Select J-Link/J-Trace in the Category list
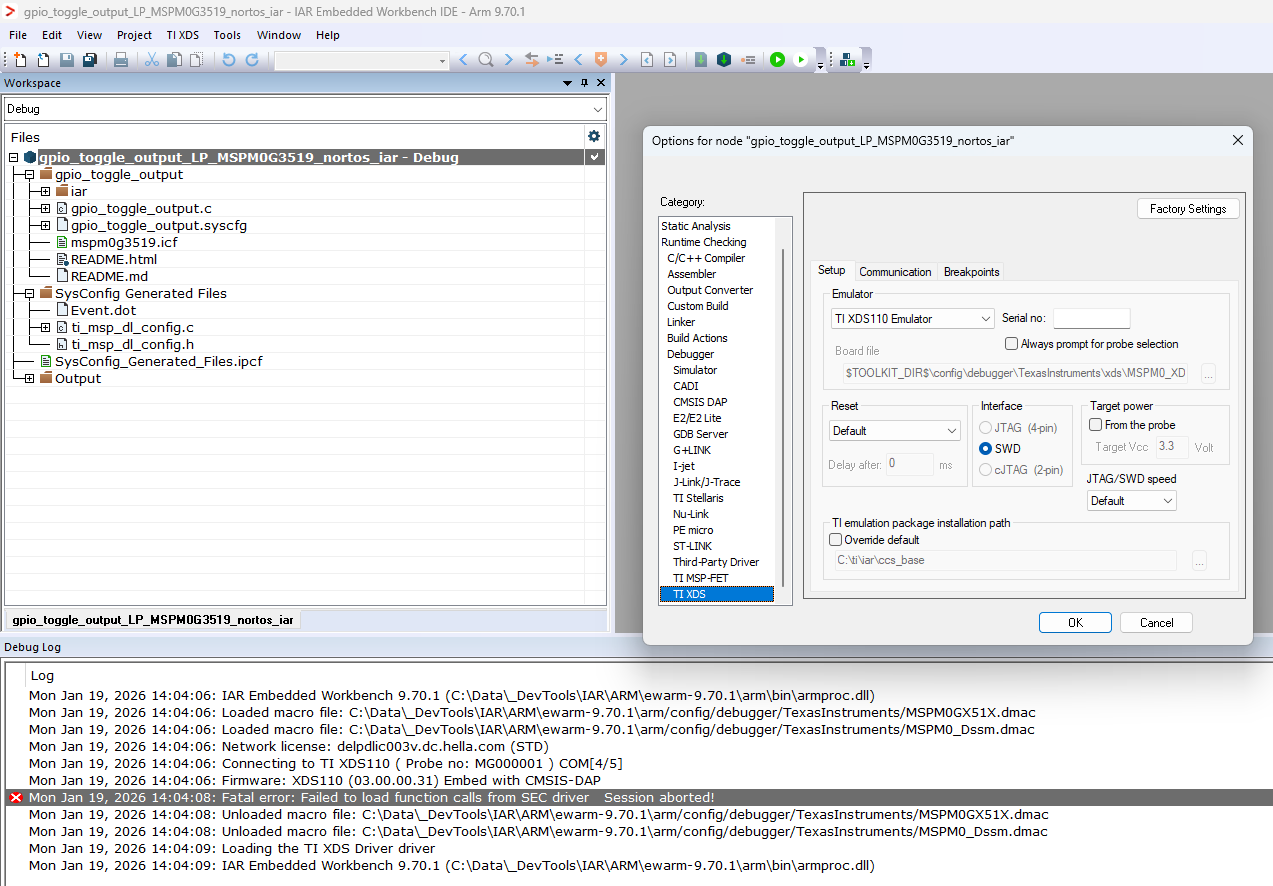1273x886 pixels. click(706, 482)
